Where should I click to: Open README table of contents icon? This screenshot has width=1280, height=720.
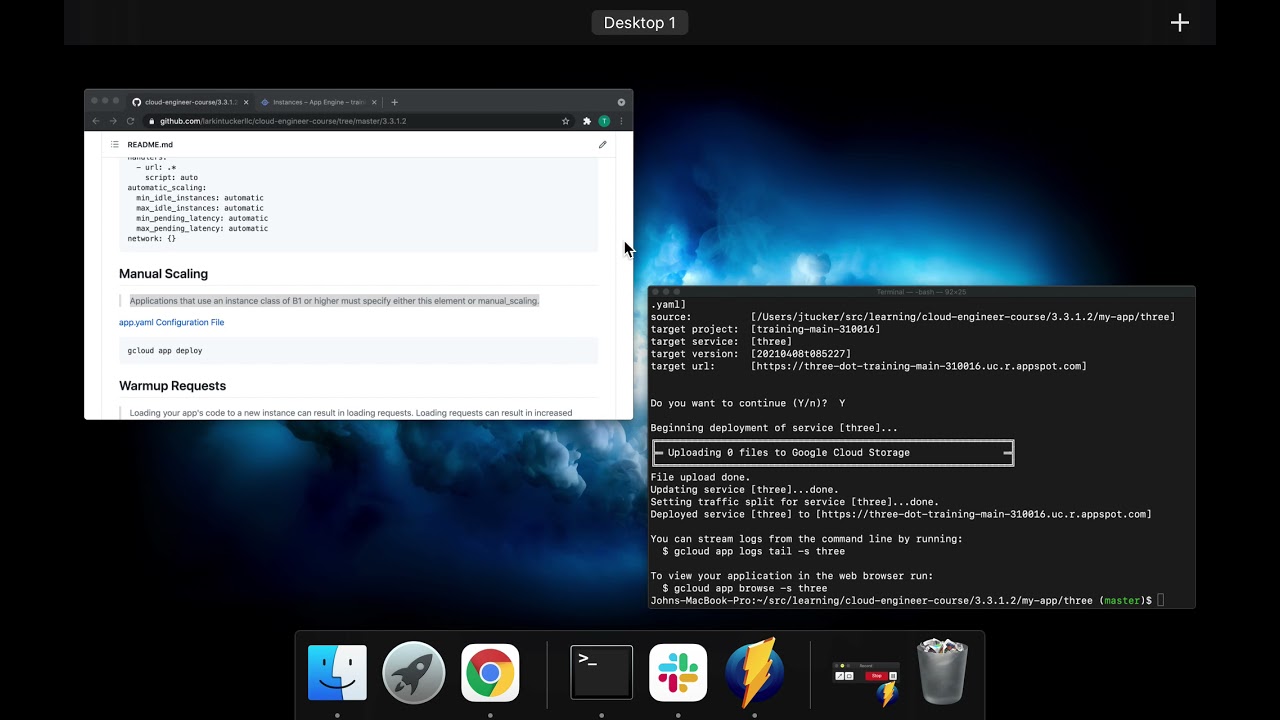115,145
